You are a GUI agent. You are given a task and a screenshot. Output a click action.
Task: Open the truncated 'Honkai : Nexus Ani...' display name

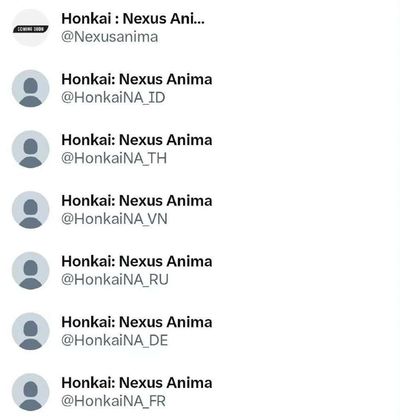133,19
